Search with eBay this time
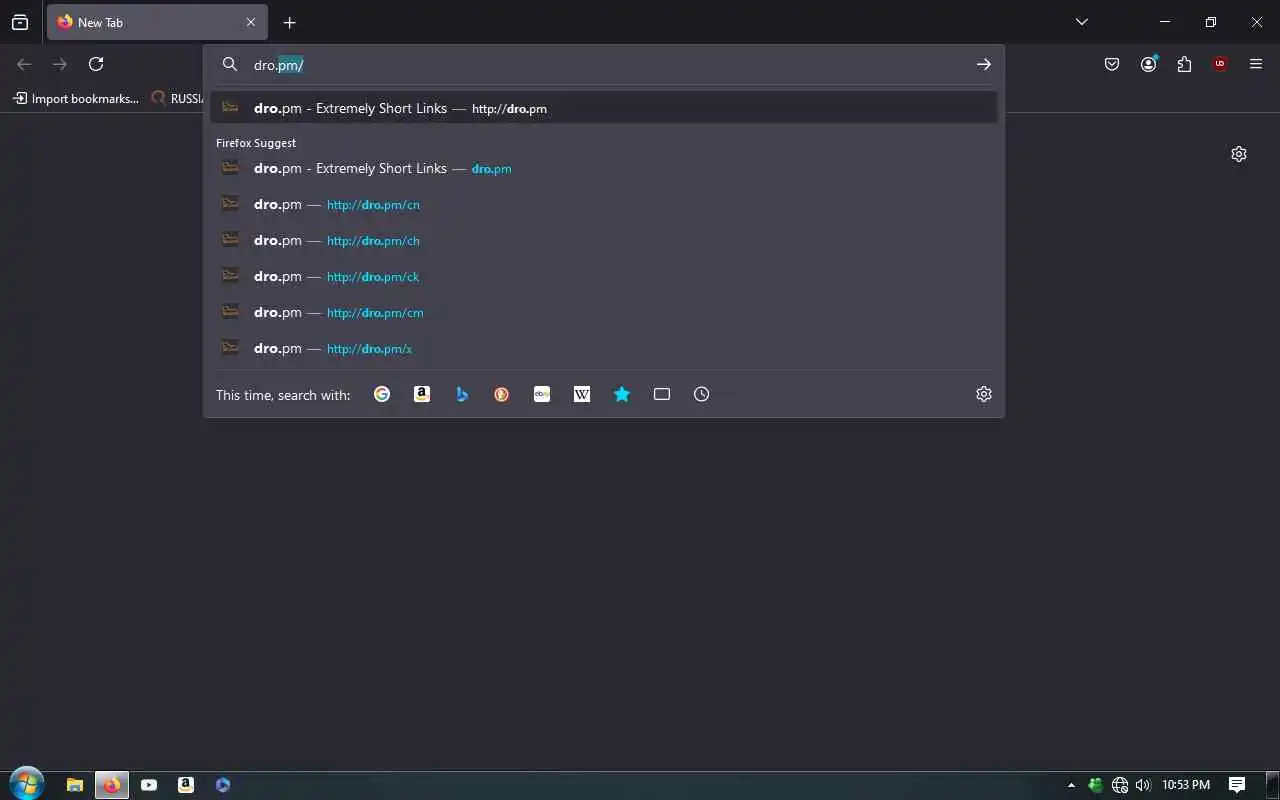The image size is (1280, 800). (x=542, y=394)
